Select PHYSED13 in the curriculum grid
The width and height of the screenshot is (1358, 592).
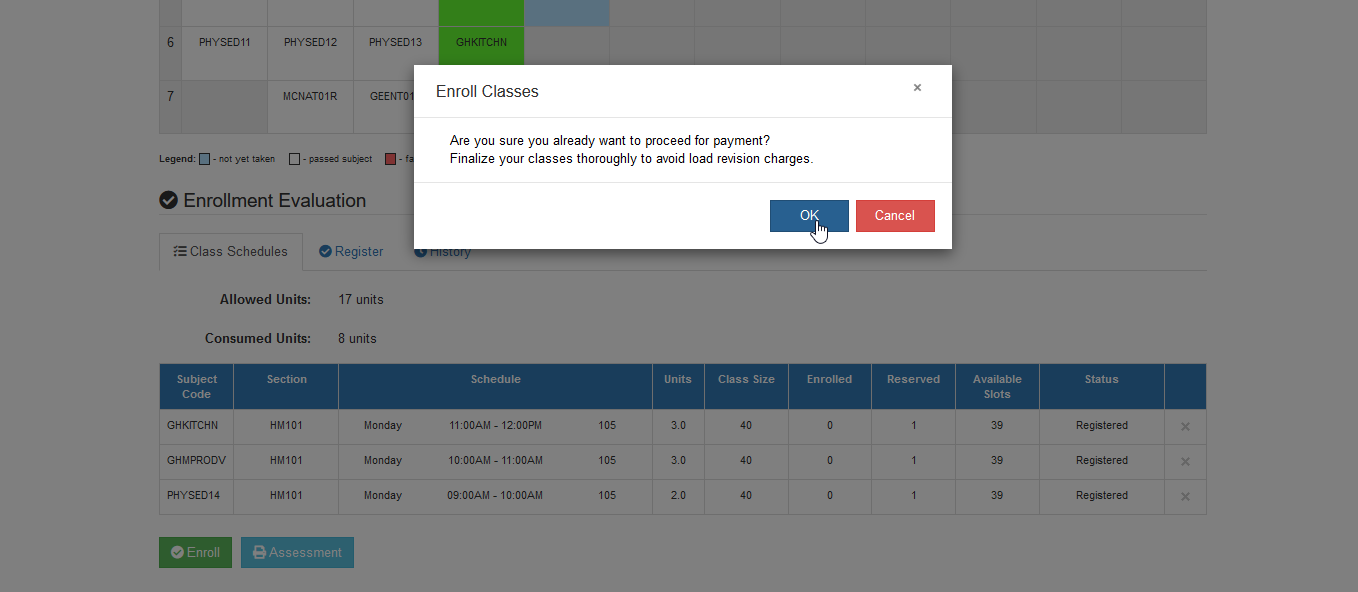(x=395, y=42)
